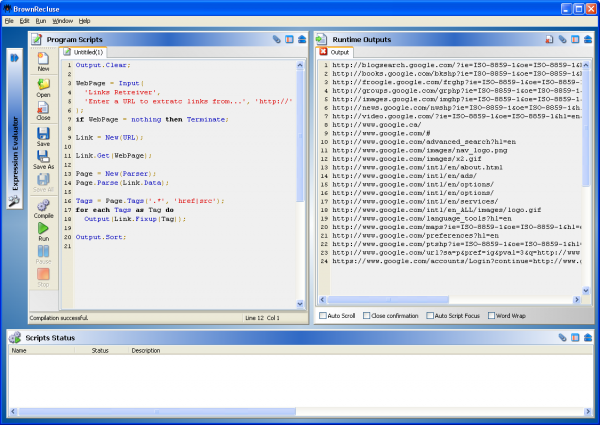Image resolution: width=600 pixels, height=425 pixels.
Task: Expand the Expression Evaluator side panel arrow
Action: coord(15,59)
